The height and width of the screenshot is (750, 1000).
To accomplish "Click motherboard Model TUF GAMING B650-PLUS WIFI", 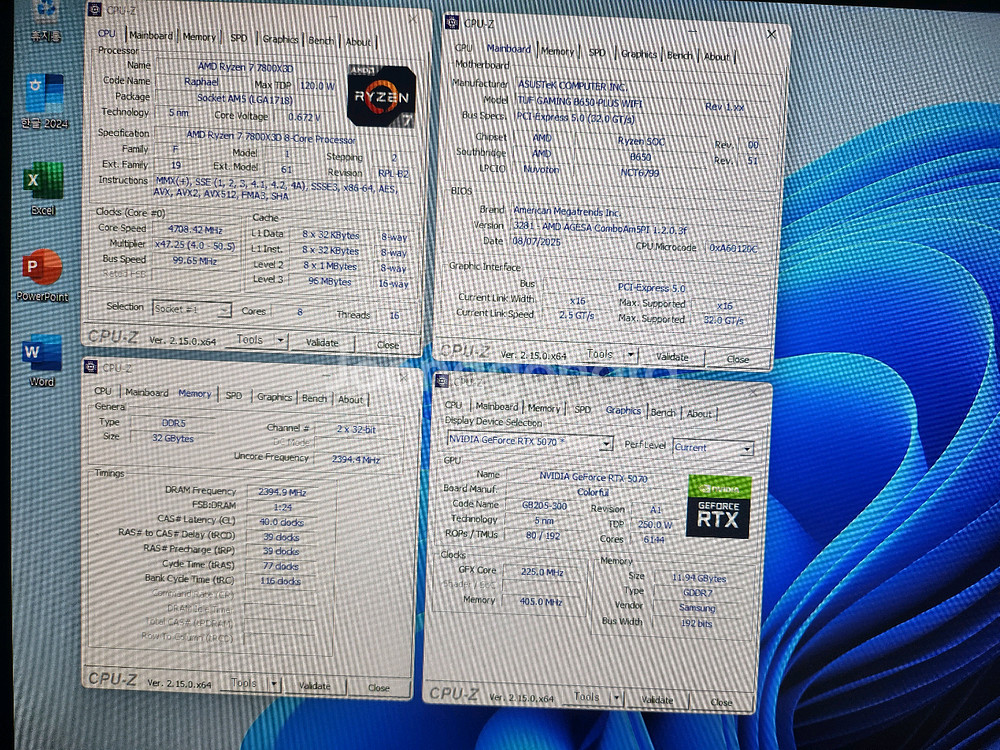I will click(580, 101).
